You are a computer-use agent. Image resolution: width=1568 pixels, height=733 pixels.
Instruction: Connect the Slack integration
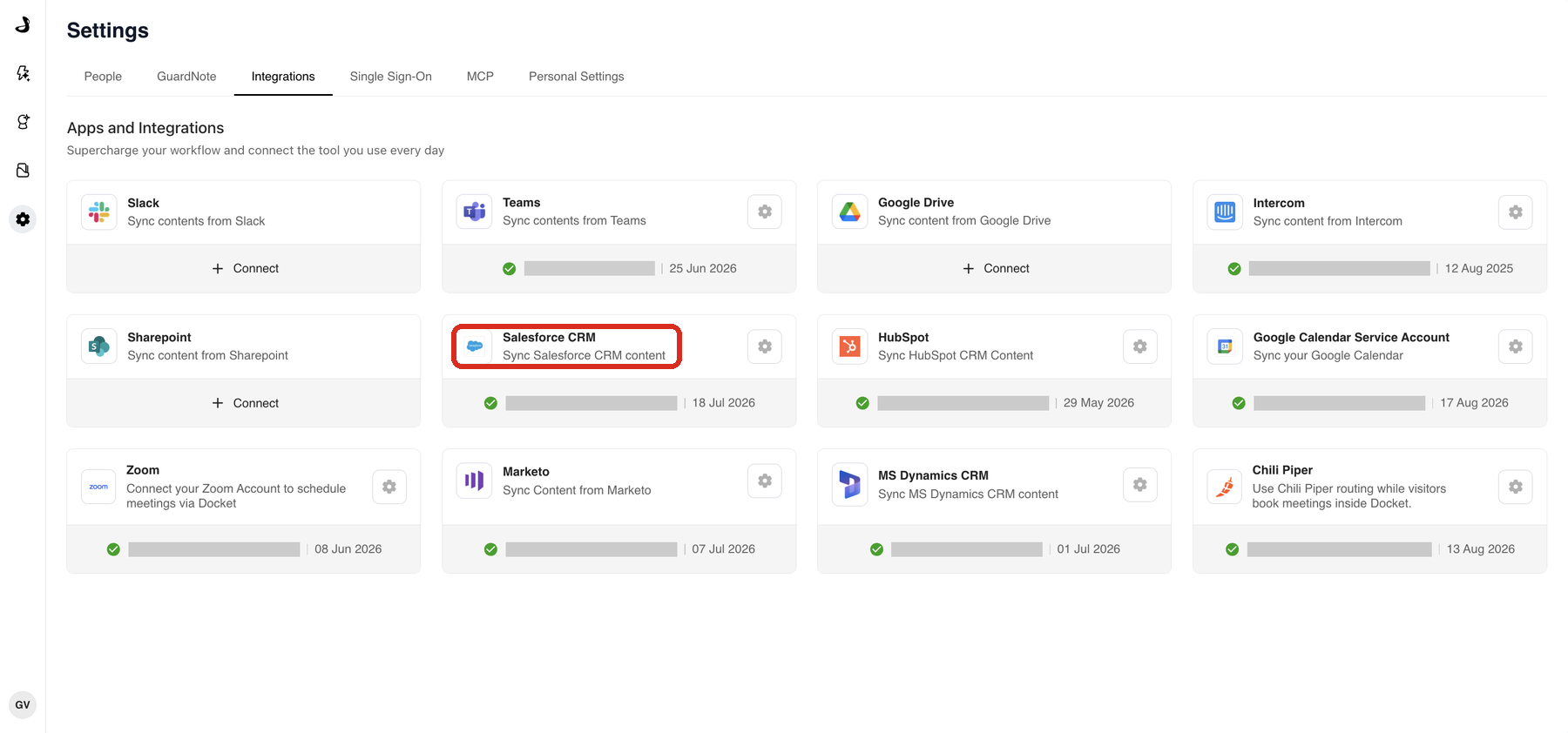tap(245, 268)
